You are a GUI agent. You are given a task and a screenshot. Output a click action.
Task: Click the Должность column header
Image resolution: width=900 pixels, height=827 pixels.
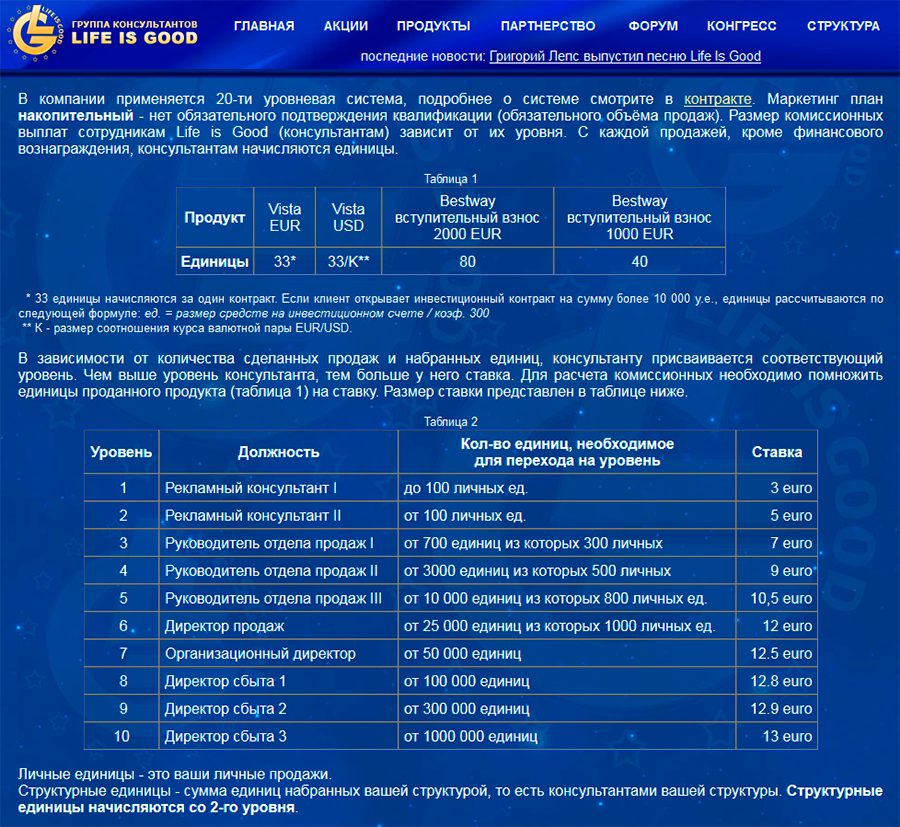click(278, 452)
